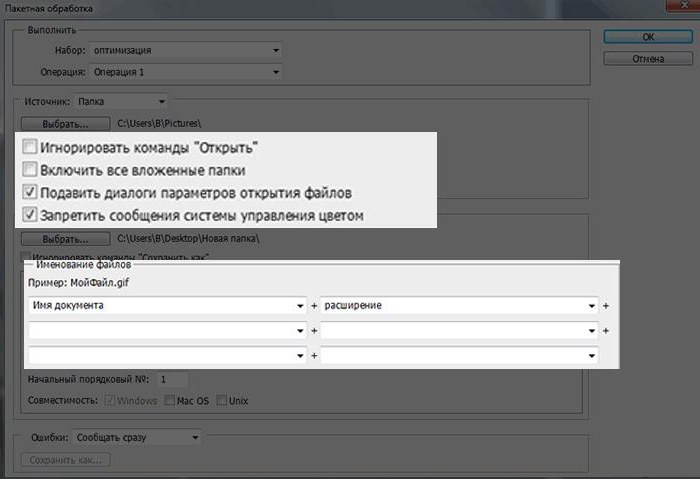Open the Ошибки dropdown showing Сообщать сразу

coord(137,437)
